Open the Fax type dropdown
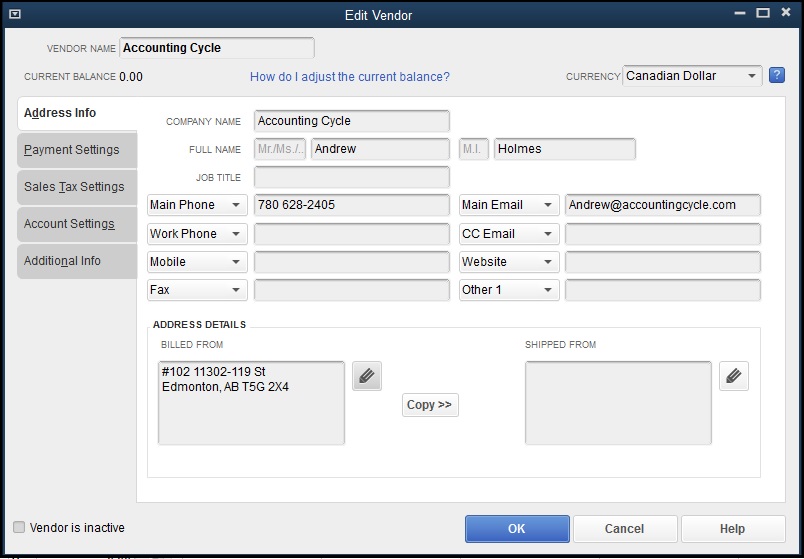 197,290
